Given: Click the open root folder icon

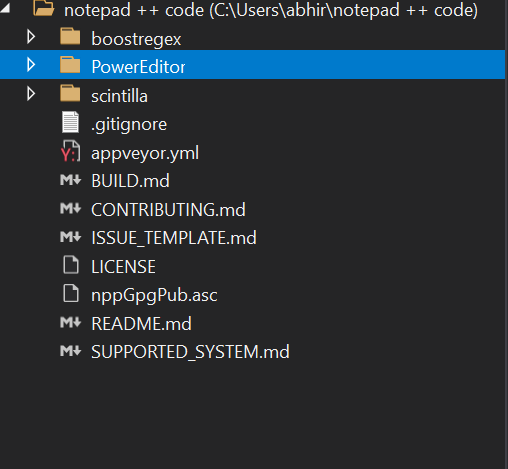Looking at the screenshot, I should coord(44,8).
